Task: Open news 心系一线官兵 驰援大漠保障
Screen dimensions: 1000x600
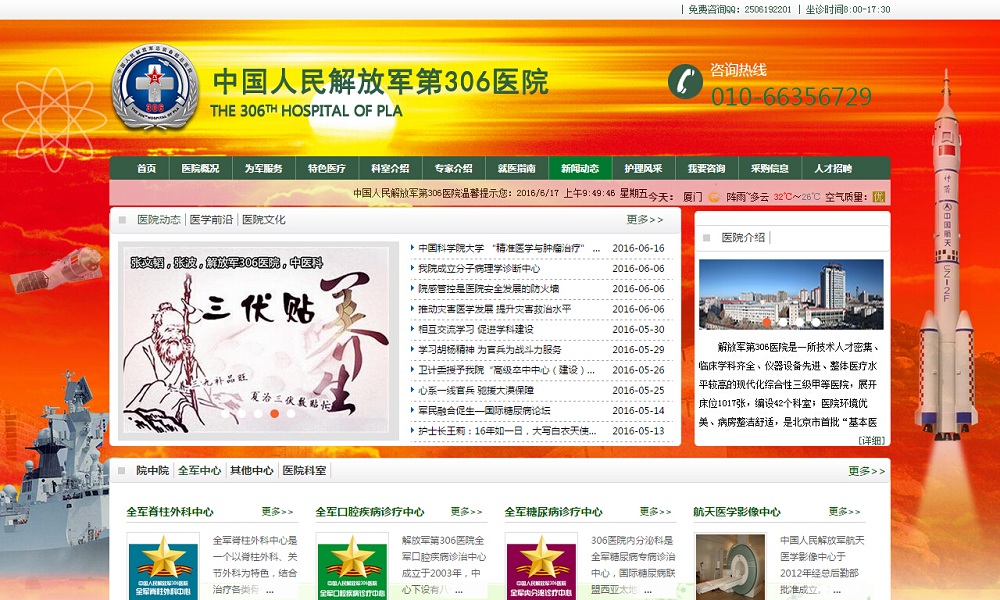Action: pyautogui.click(x=476, y=390)
